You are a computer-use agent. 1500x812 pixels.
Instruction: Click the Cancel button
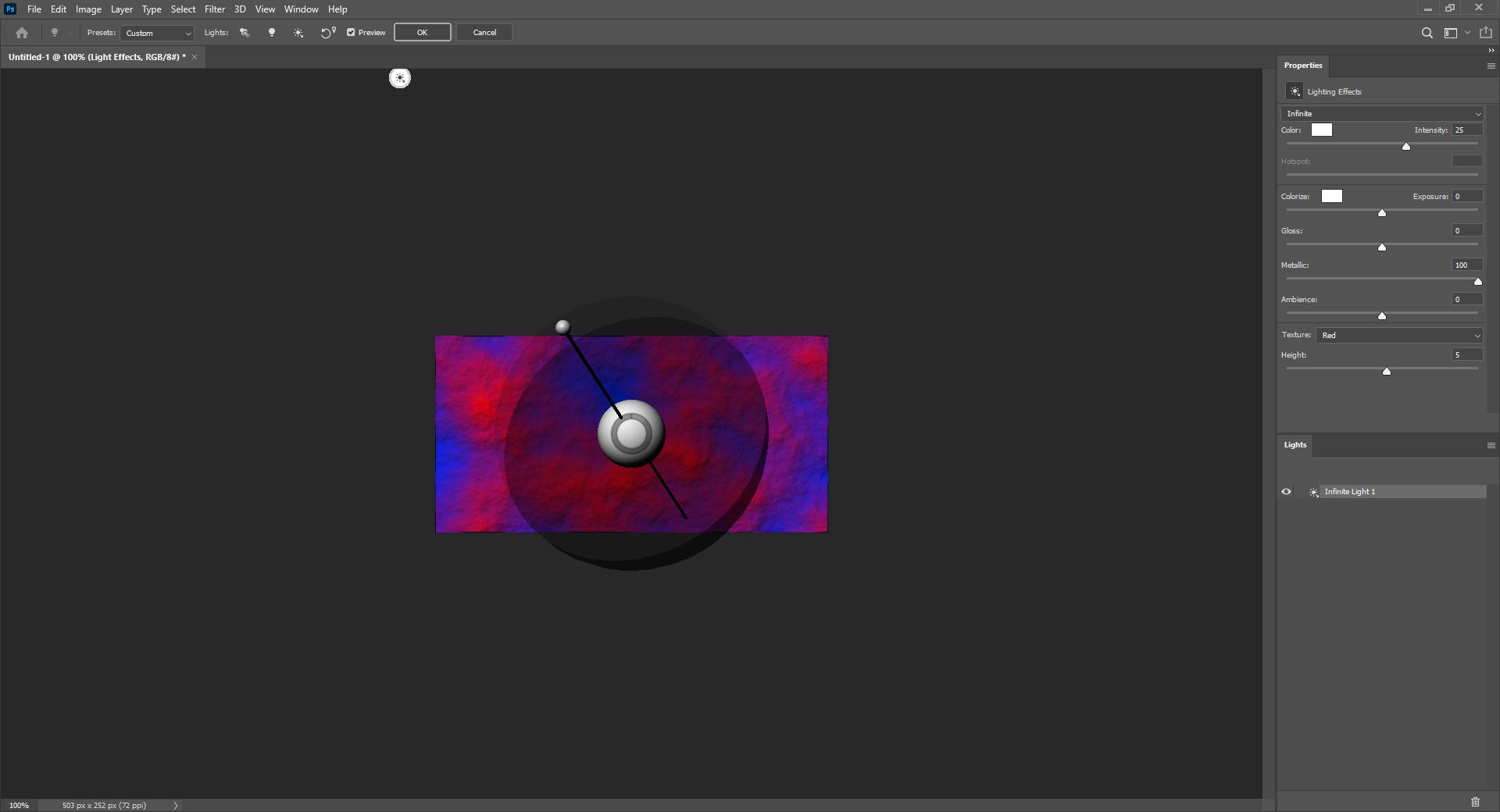[x=484, y=32]
